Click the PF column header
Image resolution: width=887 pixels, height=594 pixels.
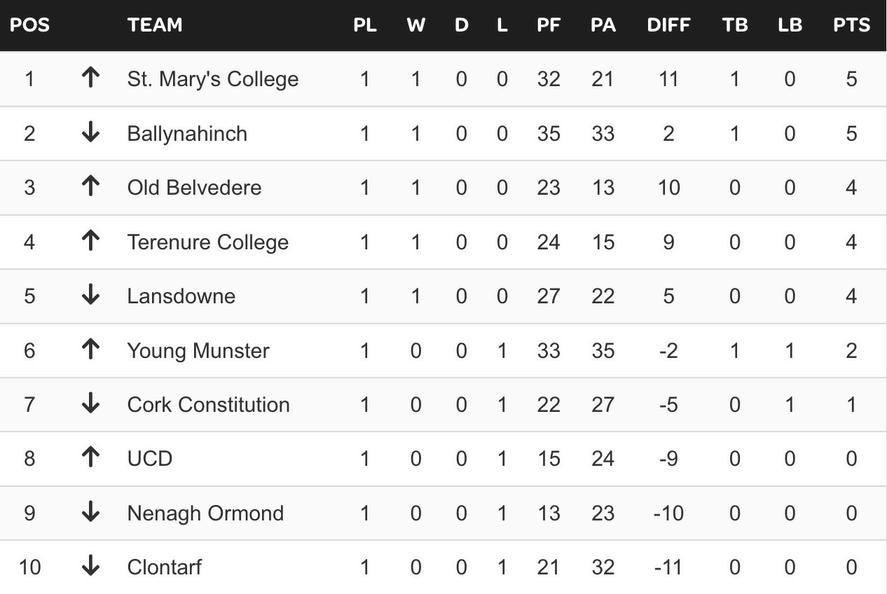548,25
